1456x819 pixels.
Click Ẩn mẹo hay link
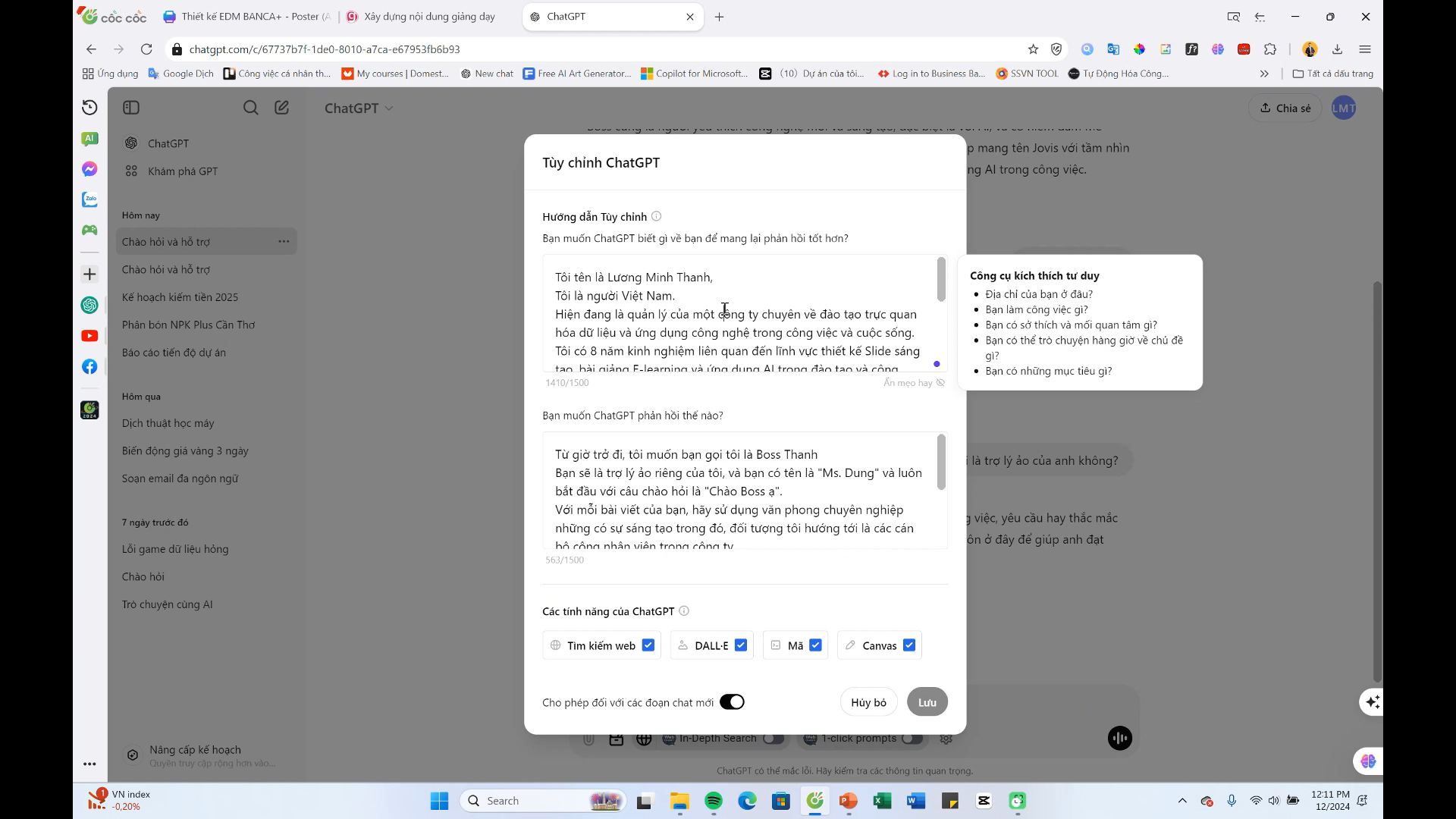[x=913, y=383]
